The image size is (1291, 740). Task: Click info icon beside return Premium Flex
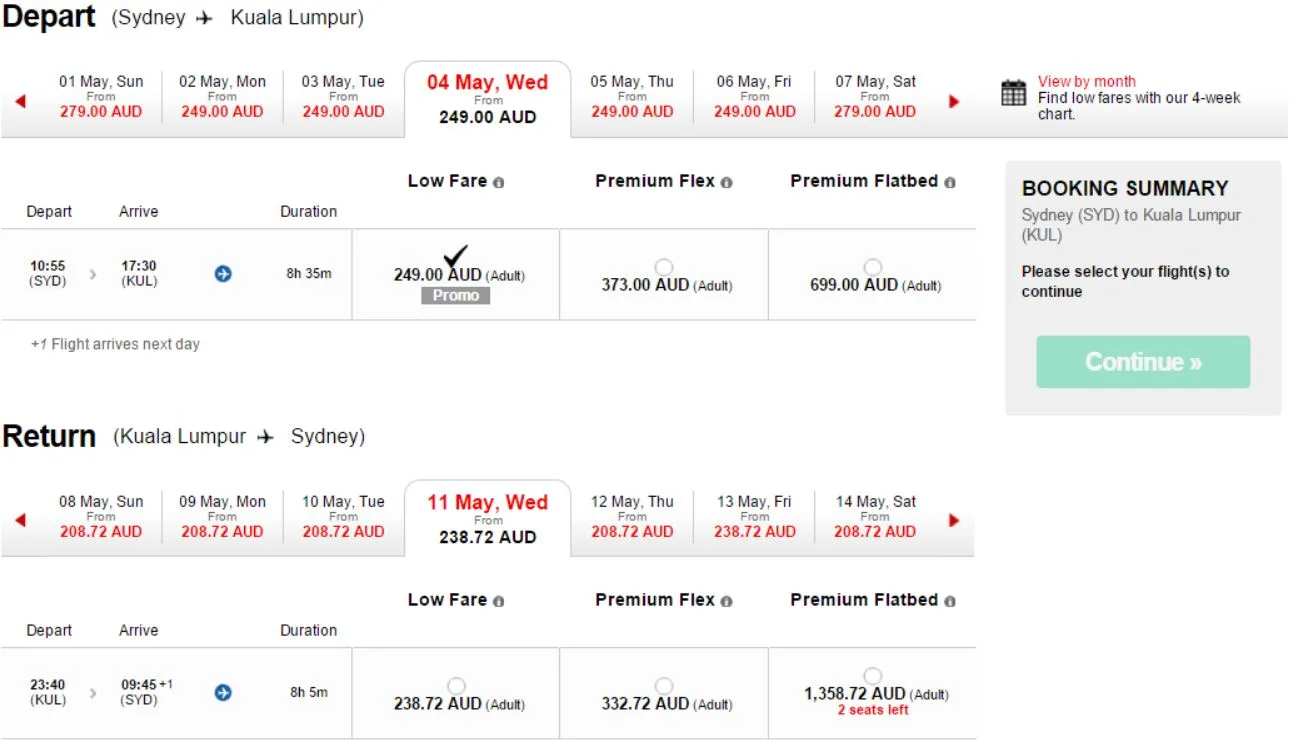coord(726,602)
